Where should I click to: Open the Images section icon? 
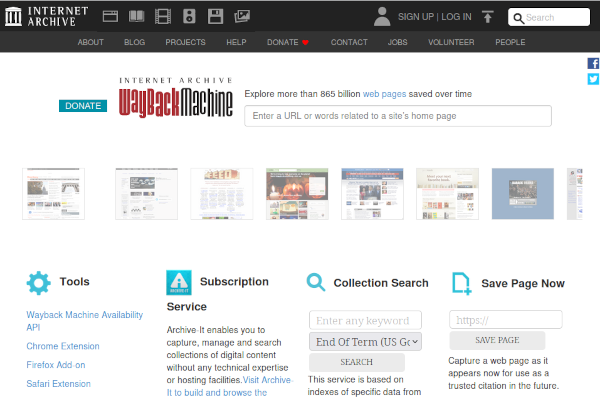(242, 16)
